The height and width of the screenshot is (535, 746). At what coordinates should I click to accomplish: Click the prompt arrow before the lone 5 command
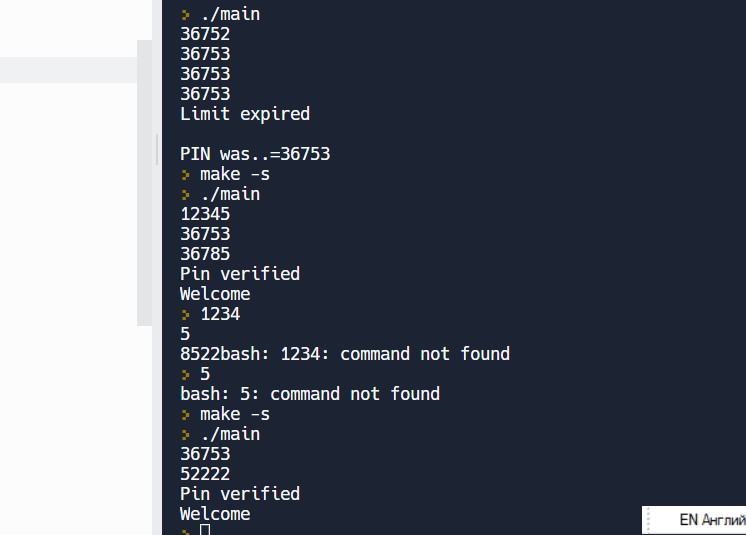coord(185,374)
